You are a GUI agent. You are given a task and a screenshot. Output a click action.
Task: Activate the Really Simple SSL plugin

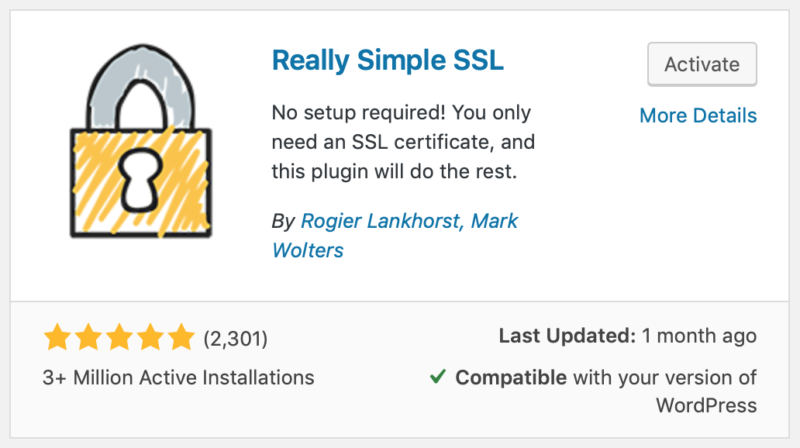(x=702, y=64)
